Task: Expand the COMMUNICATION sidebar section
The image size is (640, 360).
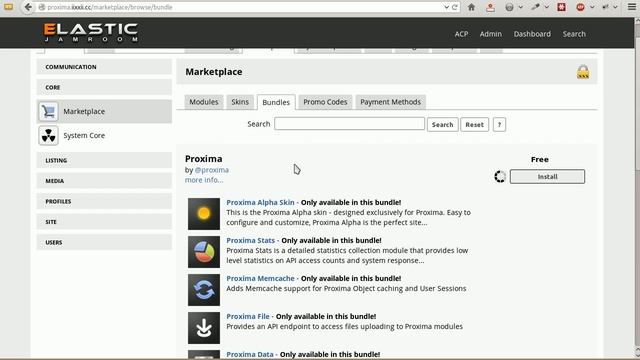Action: 104,67
